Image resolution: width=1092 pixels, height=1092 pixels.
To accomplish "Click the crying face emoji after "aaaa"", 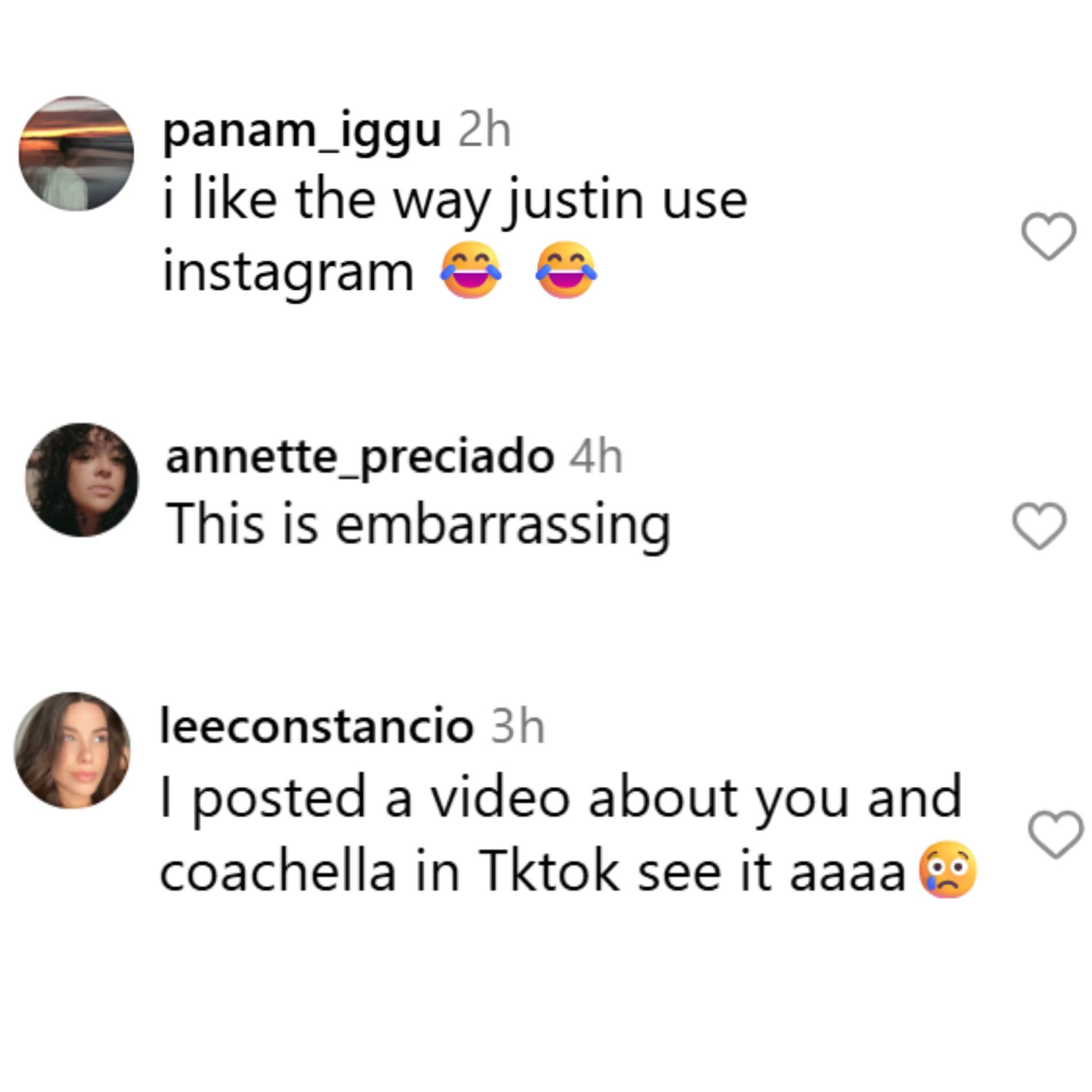I will pyautogui.click(x=948, y=870).
